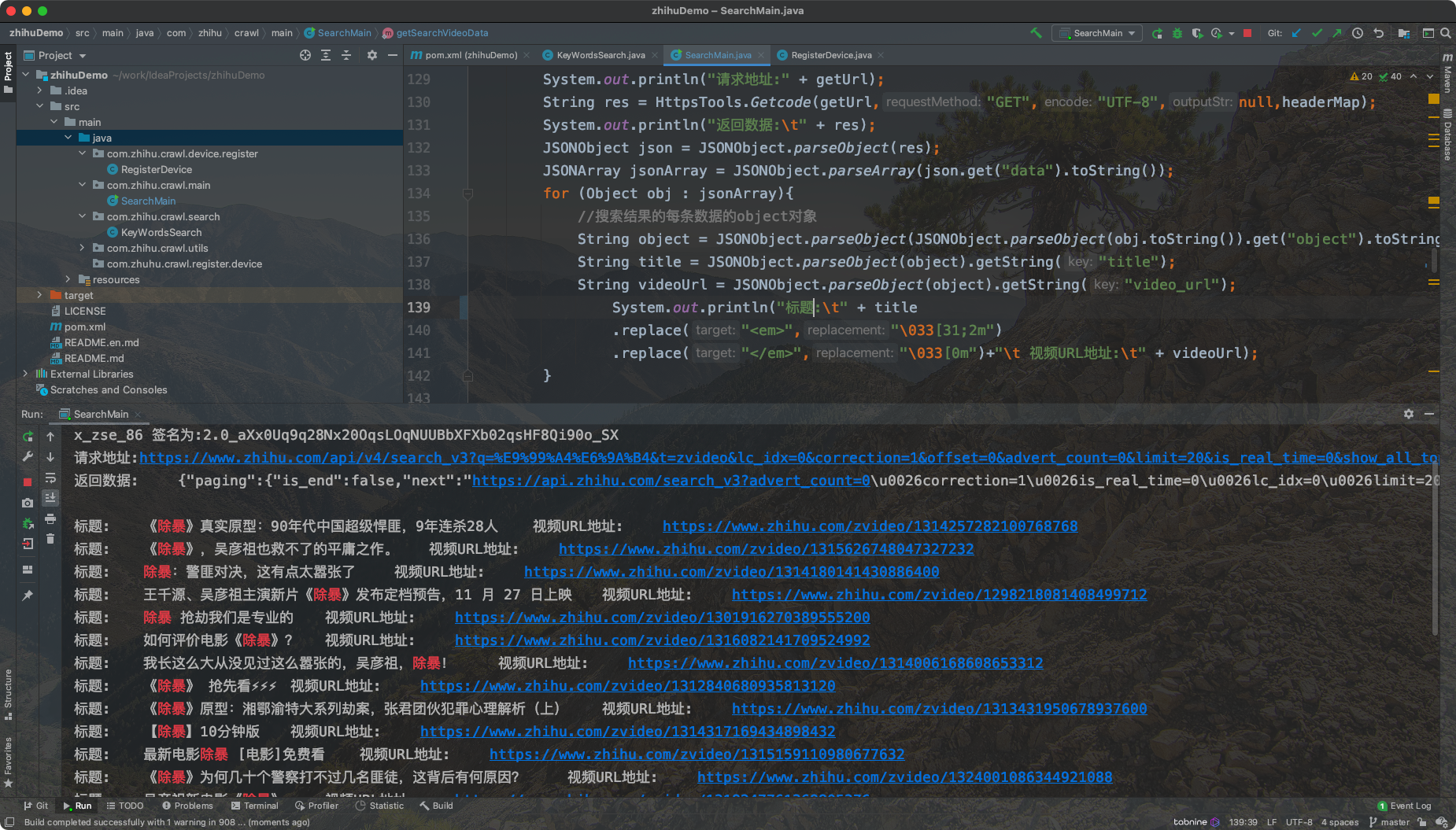Click the Exit red arrow icon in Run panel
Screen dimensions: 1456x830
(28, 544)
